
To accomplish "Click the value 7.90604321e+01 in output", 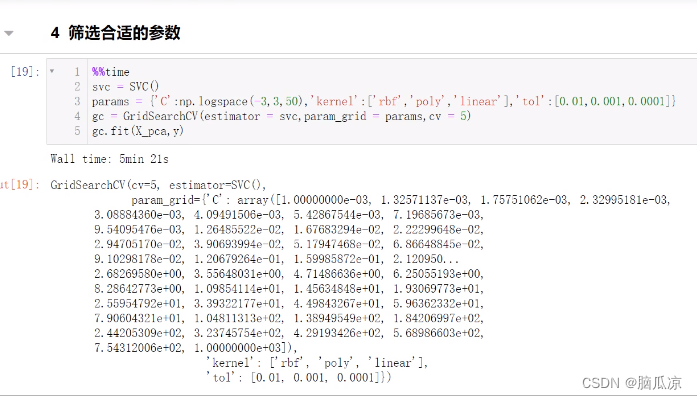I will click(138, 318).
